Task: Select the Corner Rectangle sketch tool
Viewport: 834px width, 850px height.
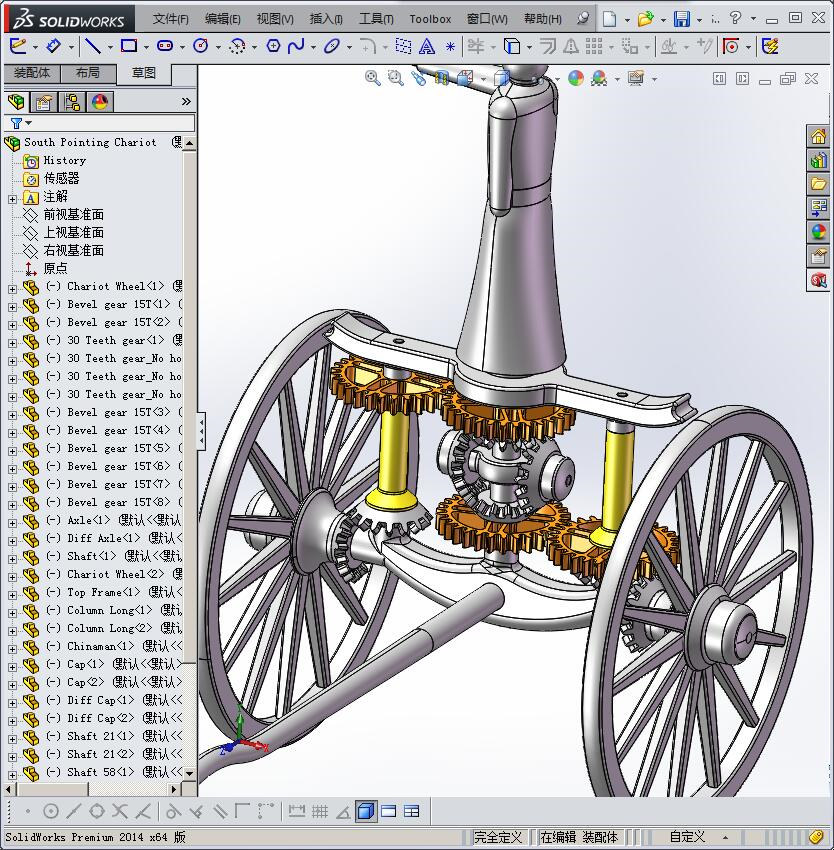Action: click(129, 46)
